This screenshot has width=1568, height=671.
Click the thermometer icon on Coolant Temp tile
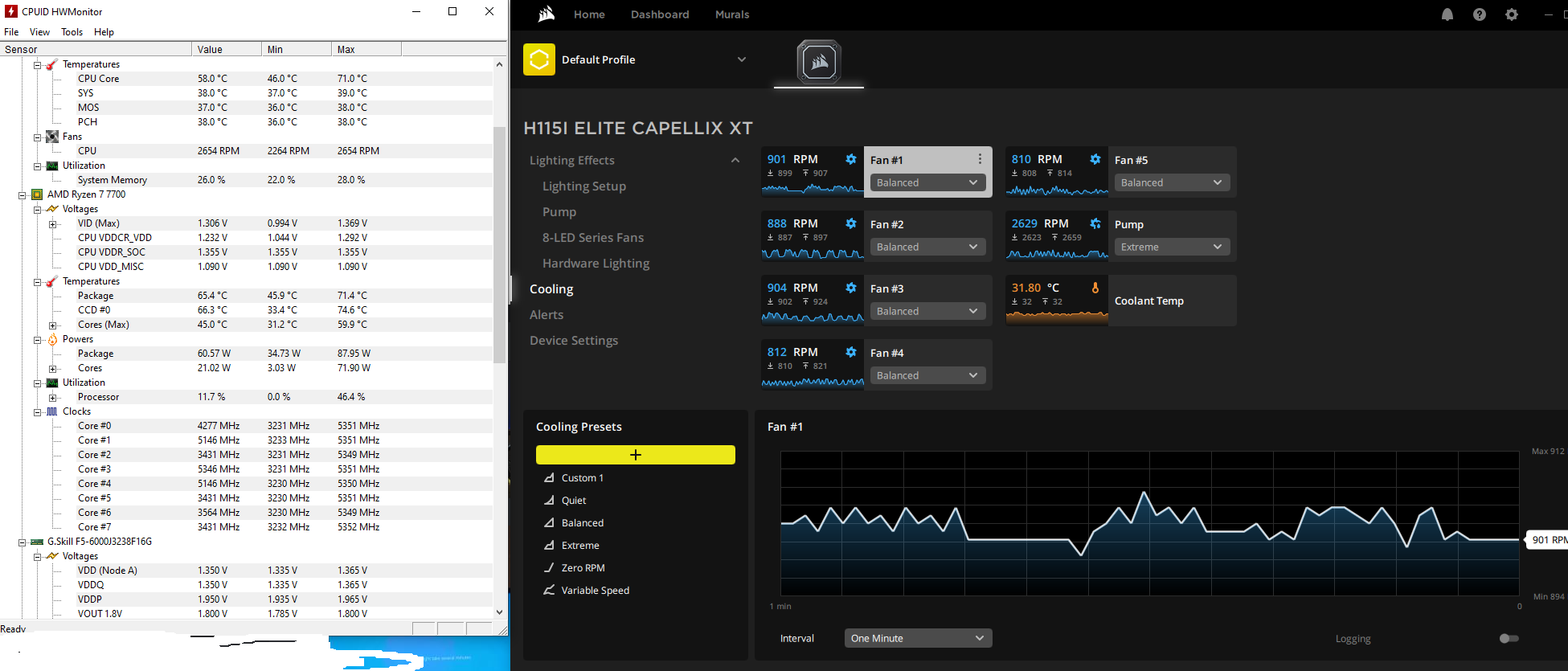(x=1095, y=288)
